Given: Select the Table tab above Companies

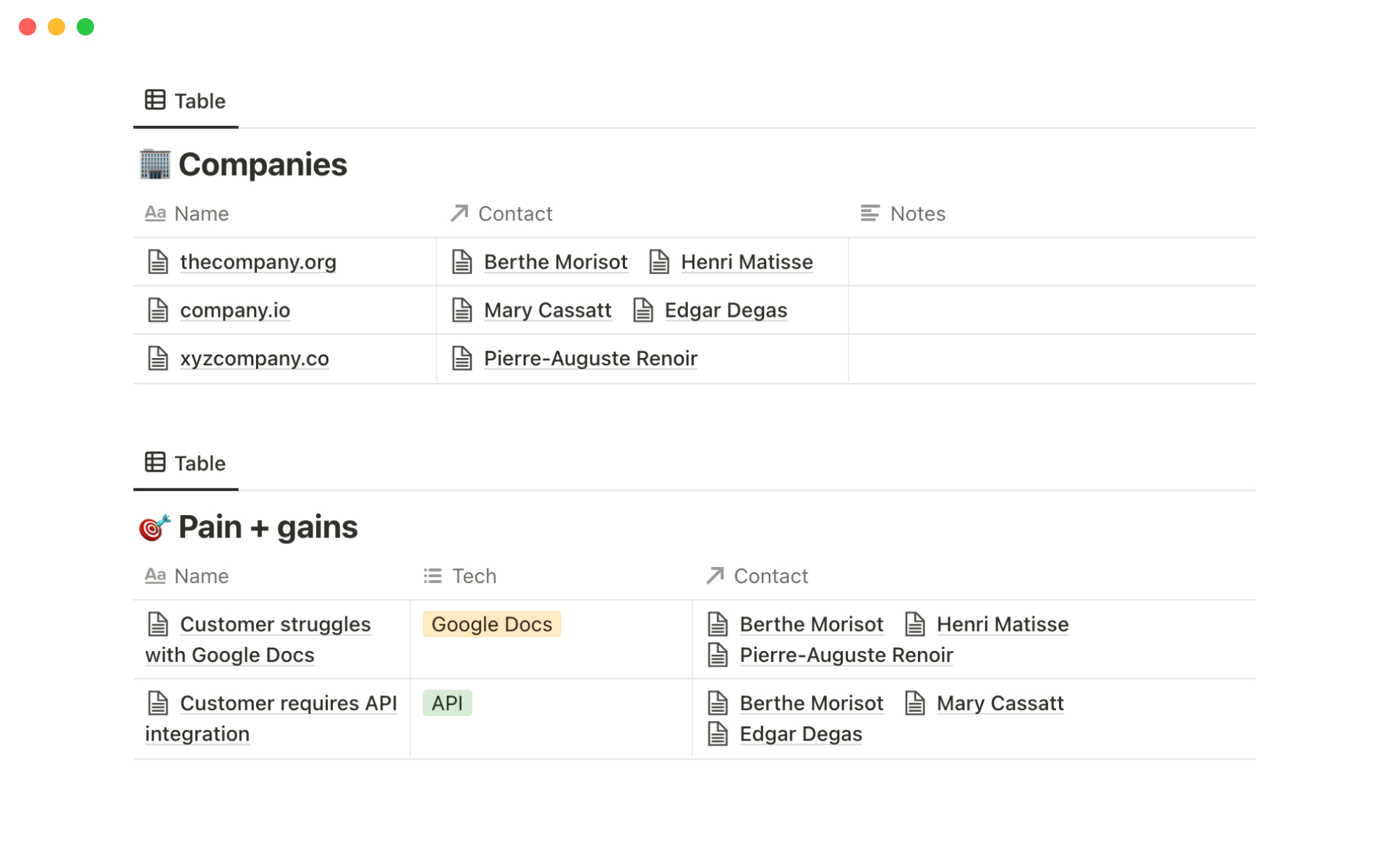Looking at the screenshot, I should click(x=186, y=101).
